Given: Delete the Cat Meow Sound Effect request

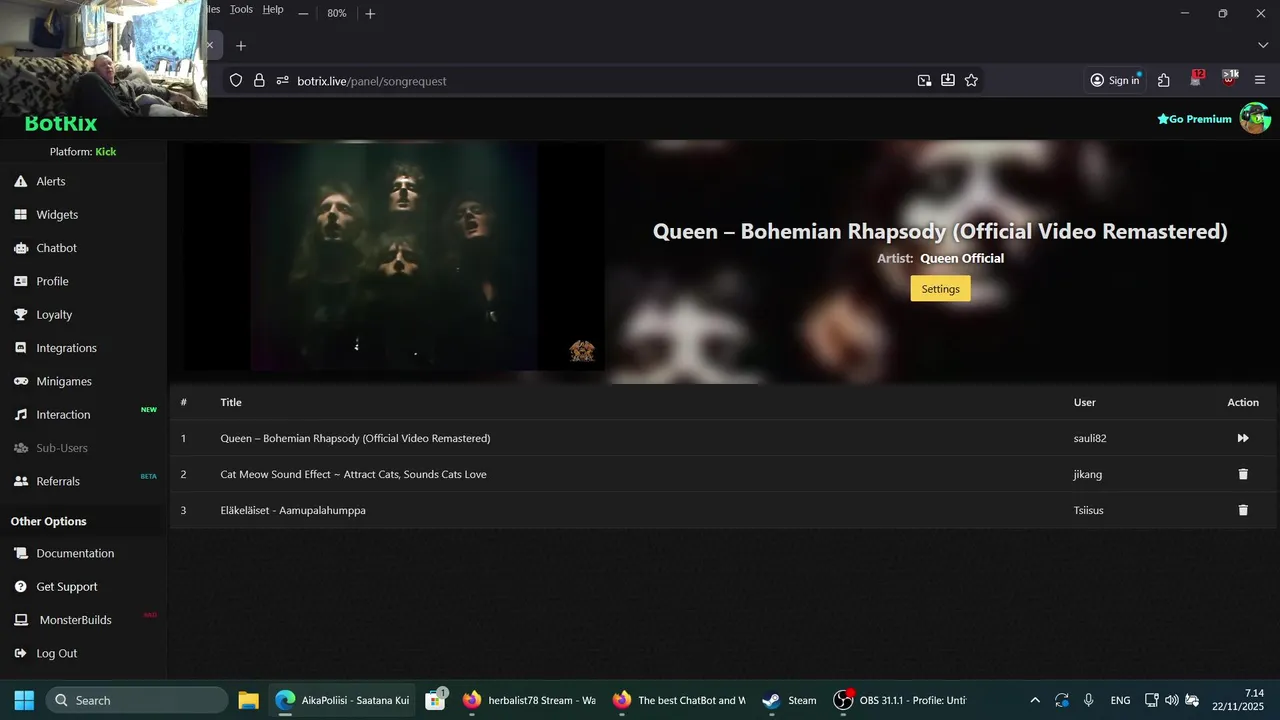Looking at the screenshot, I should tap(1243, 474).
